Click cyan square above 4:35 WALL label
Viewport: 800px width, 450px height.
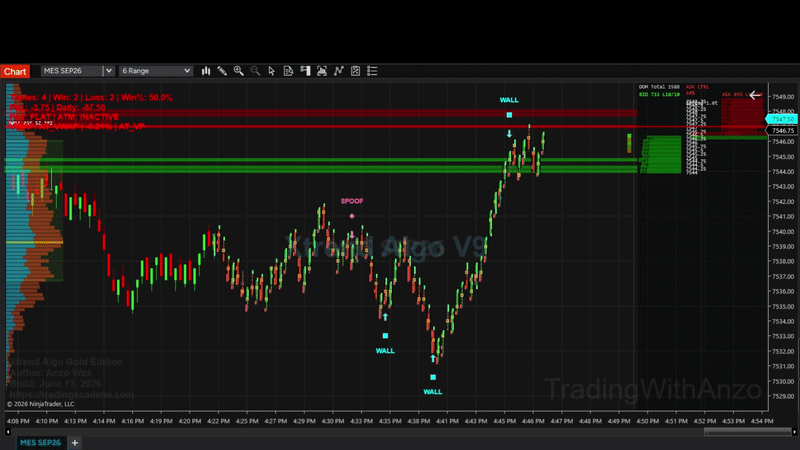385,336
